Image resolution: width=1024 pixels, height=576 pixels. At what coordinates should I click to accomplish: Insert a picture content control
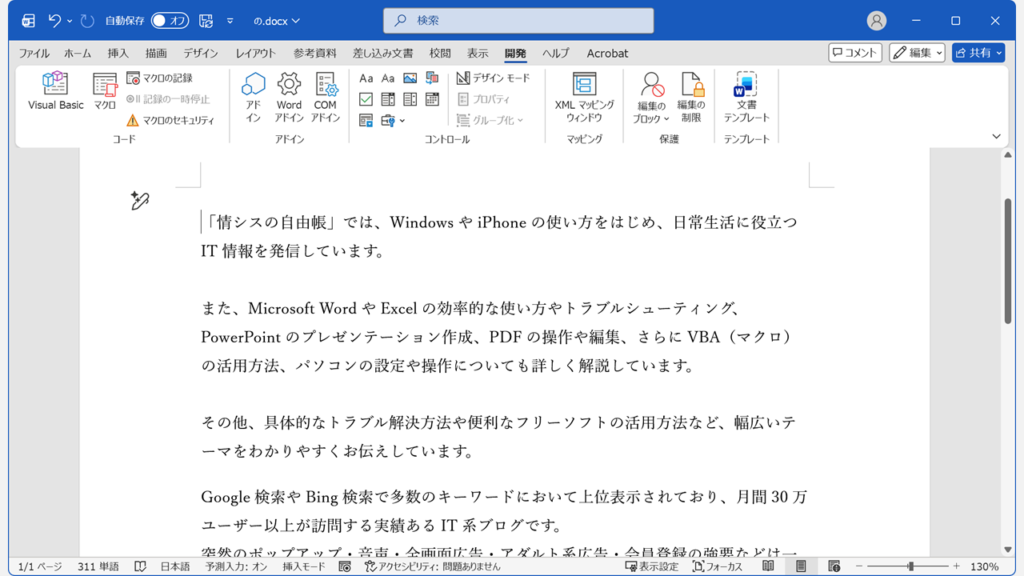pyautogui.click(x=408, y=78)
